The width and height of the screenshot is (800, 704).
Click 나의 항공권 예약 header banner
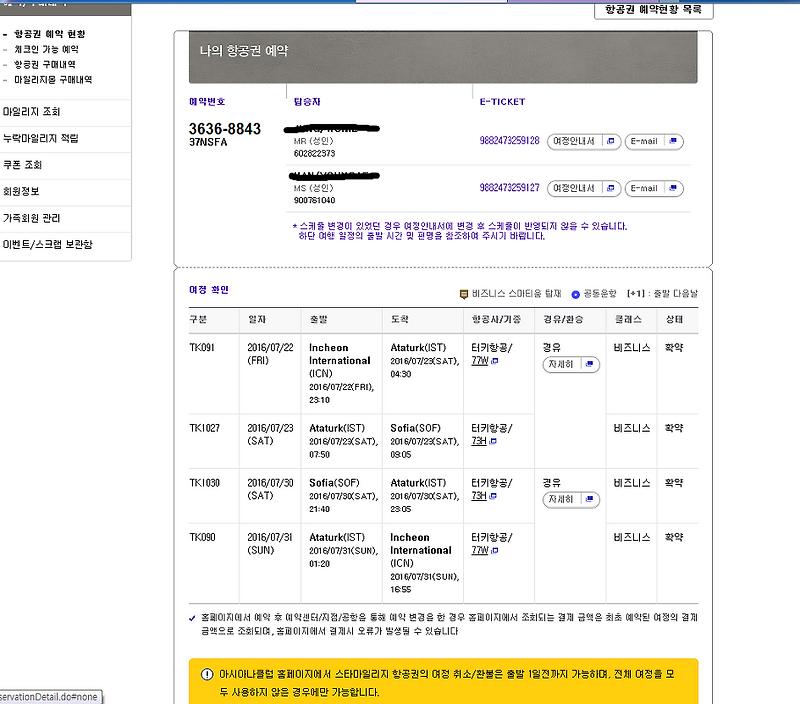(x=443, y=57)
